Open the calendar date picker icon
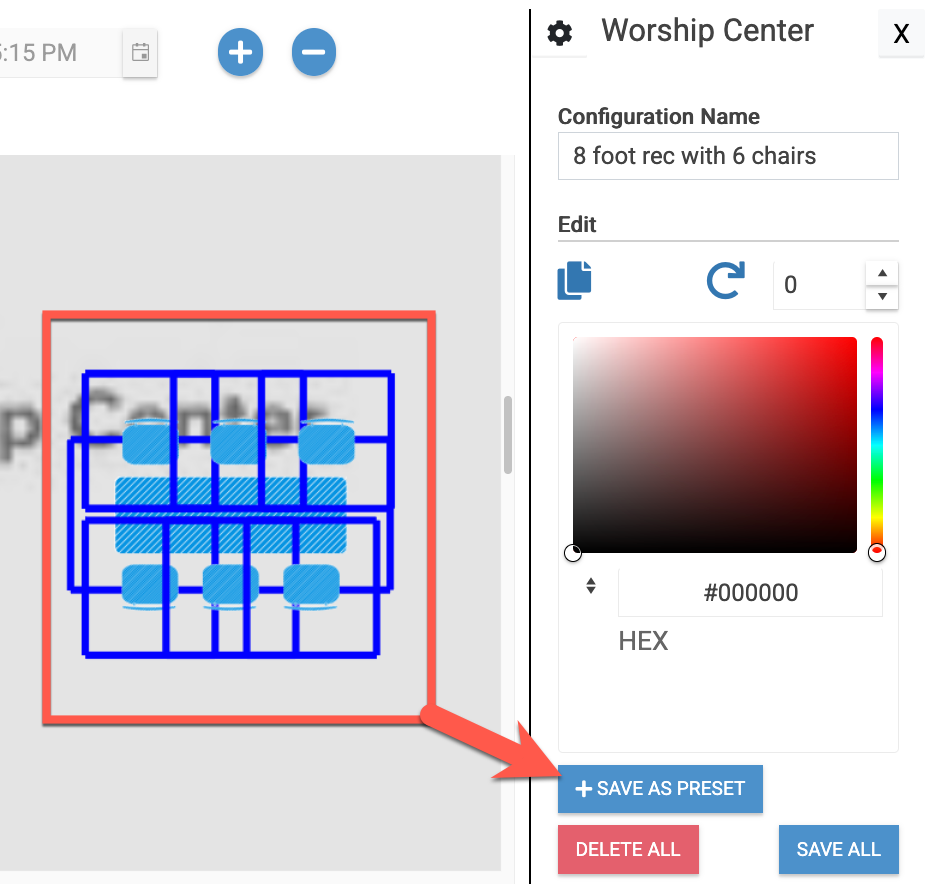The width and height of the screenshot is (925, 884). (140, 53)
